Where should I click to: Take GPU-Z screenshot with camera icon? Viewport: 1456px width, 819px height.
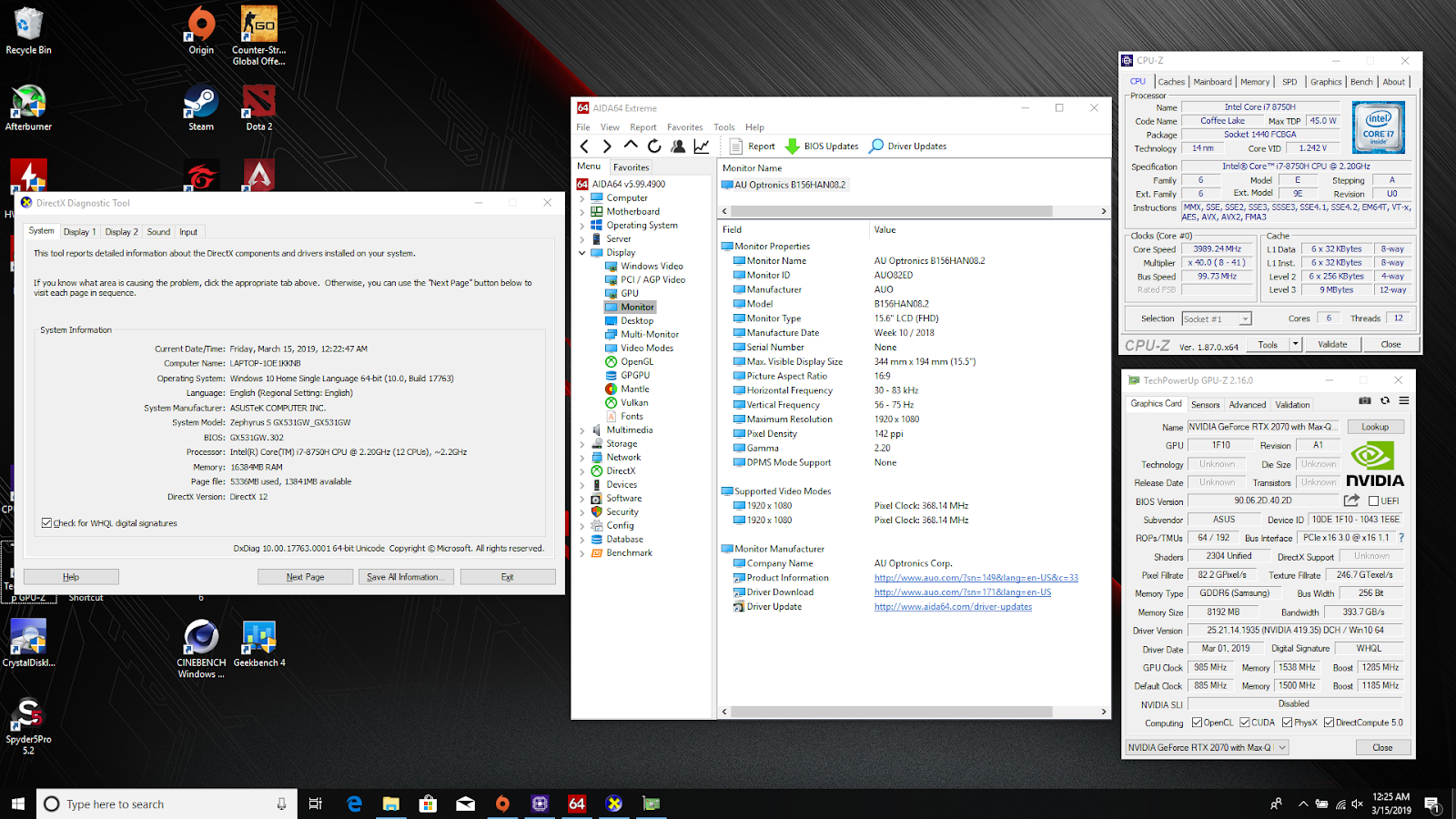(1364, 400)
